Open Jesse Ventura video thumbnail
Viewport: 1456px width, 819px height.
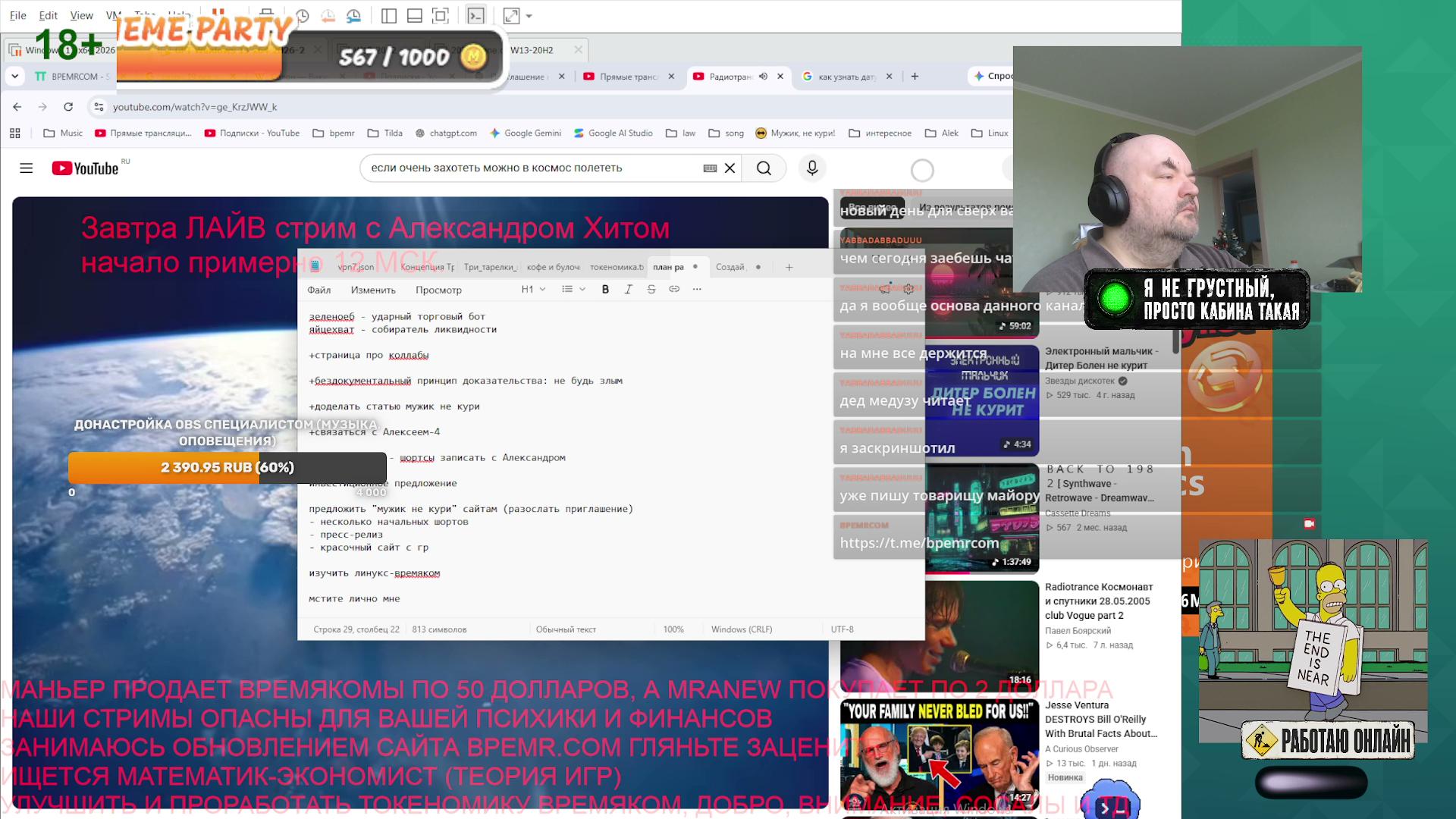(x=940, y=755)
